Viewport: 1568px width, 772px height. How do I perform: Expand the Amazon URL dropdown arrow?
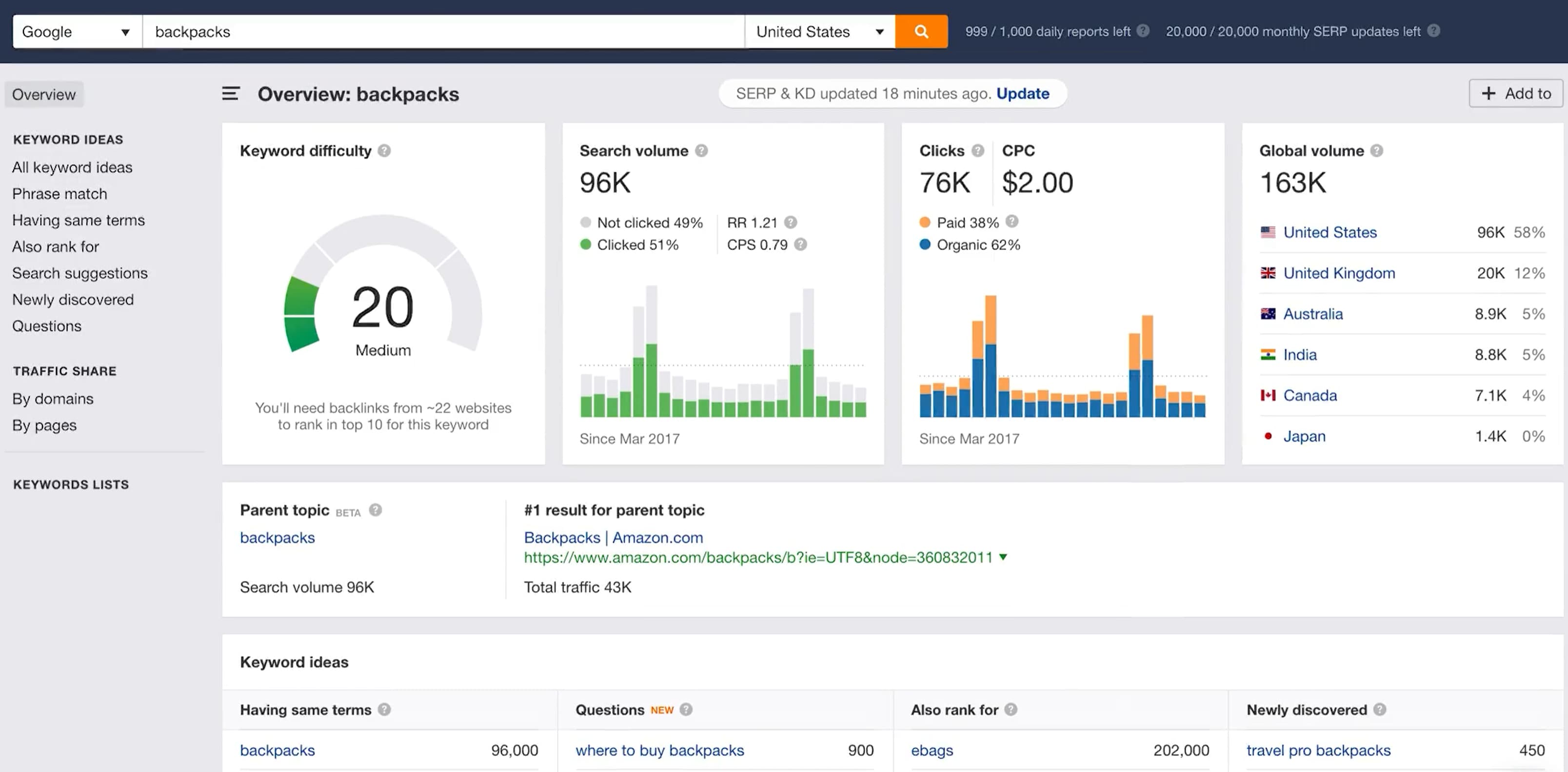1003,557
